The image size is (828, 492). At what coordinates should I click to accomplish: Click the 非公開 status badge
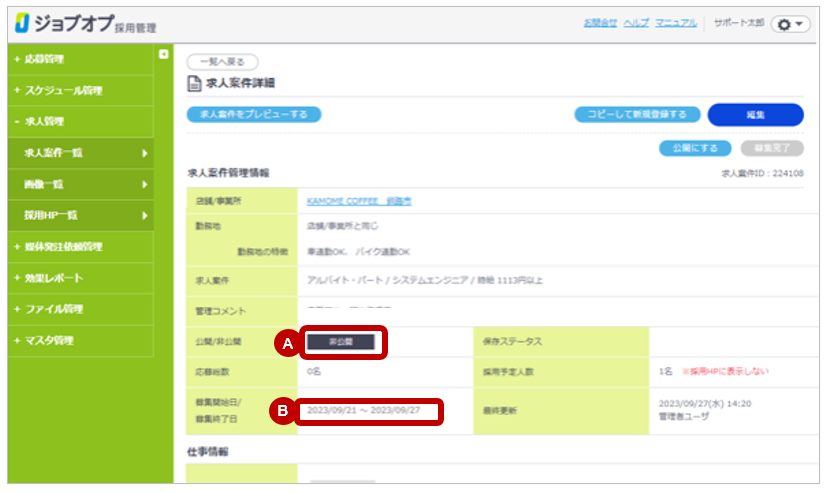[x=341, y=342]
